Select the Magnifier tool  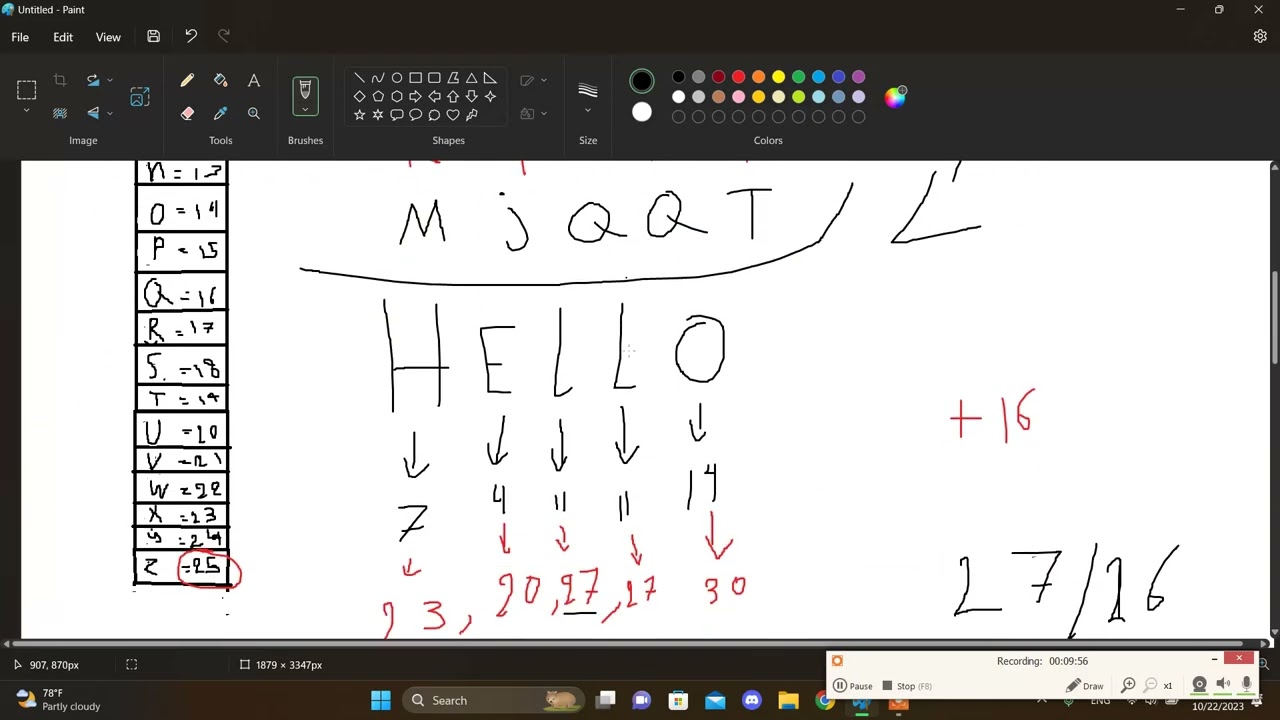(x=254, y=113)
